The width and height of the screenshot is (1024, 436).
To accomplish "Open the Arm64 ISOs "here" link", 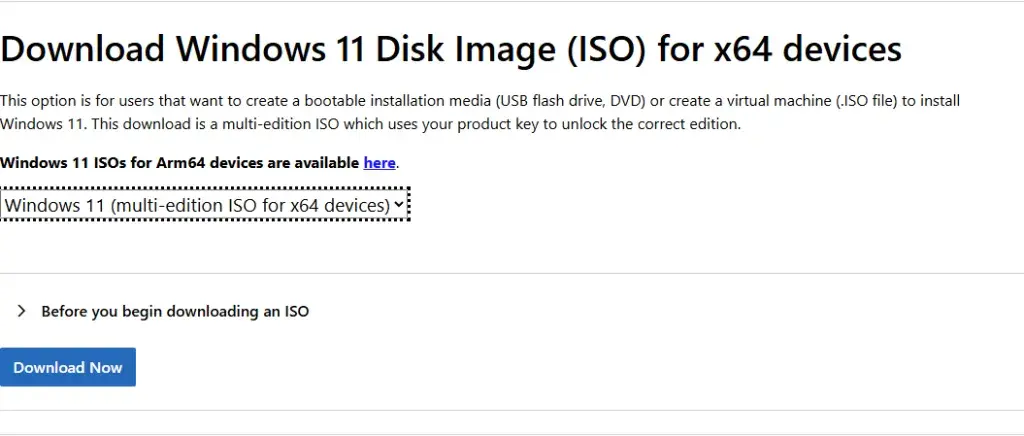I will point(379,162).
